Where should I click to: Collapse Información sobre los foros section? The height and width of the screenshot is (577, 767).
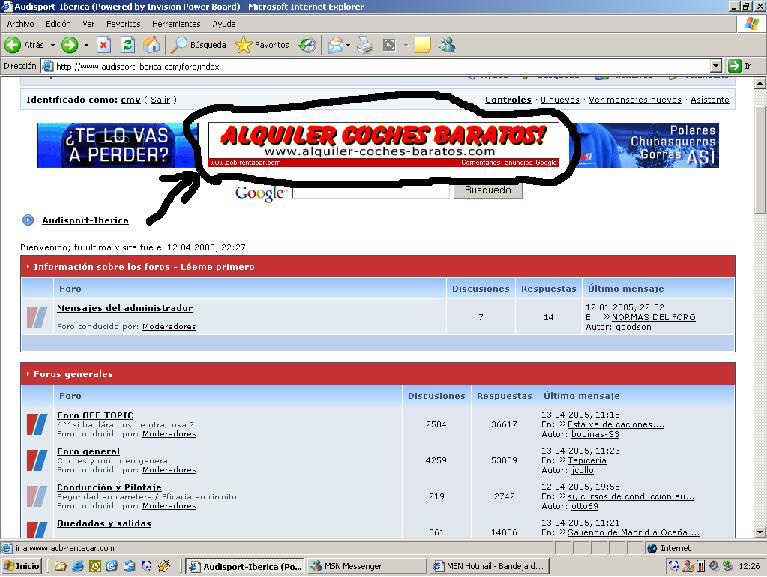click(x=28, y=267)
